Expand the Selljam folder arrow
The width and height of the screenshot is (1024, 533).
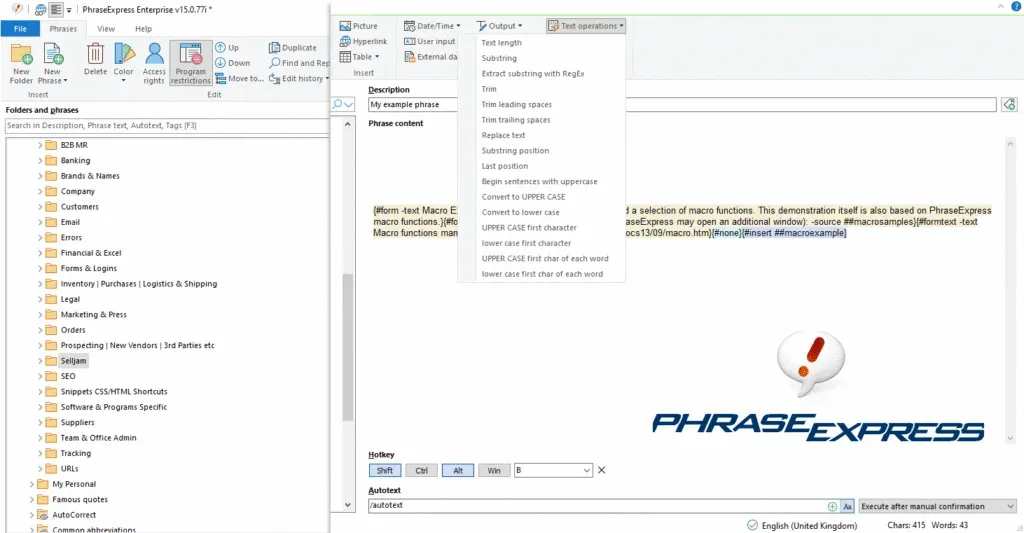(x=40, y=361)
